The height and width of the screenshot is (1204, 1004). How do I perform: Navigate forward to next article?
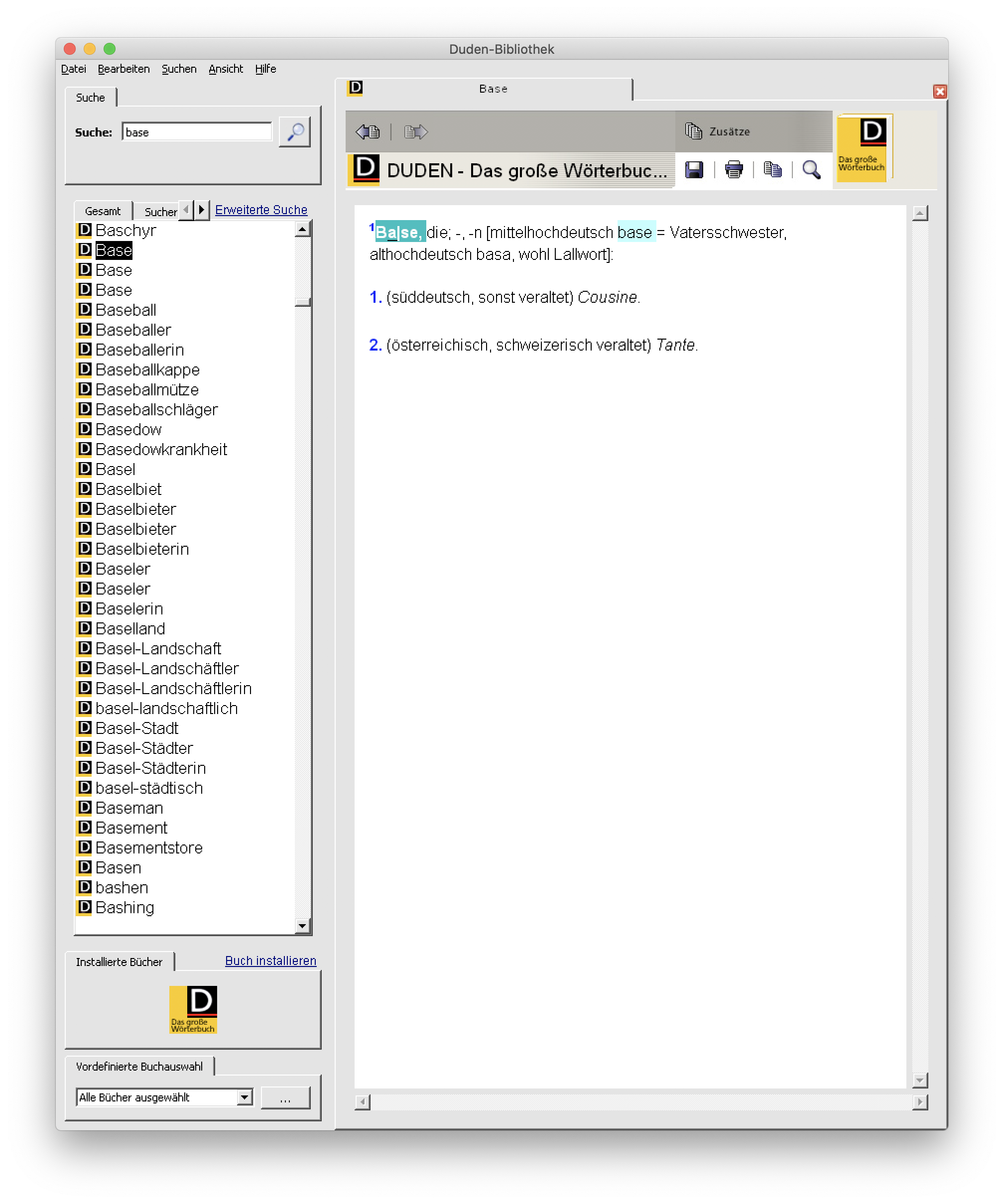[416, 132]
